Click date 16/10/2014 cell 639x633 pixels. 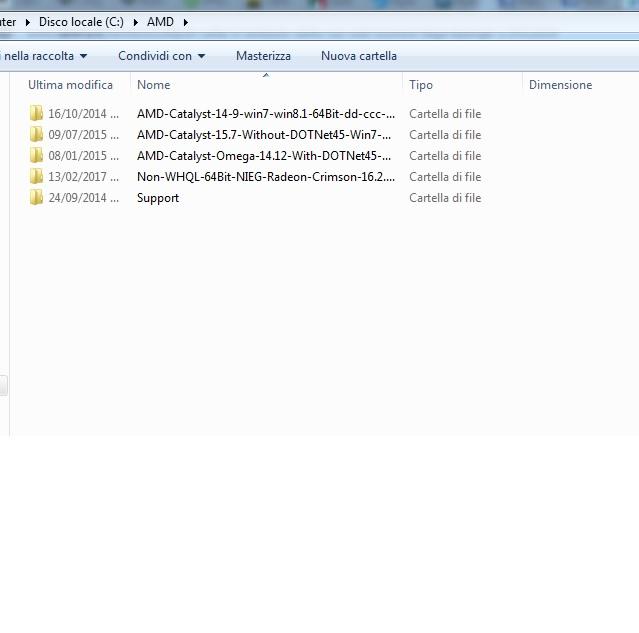pos(84,114)
